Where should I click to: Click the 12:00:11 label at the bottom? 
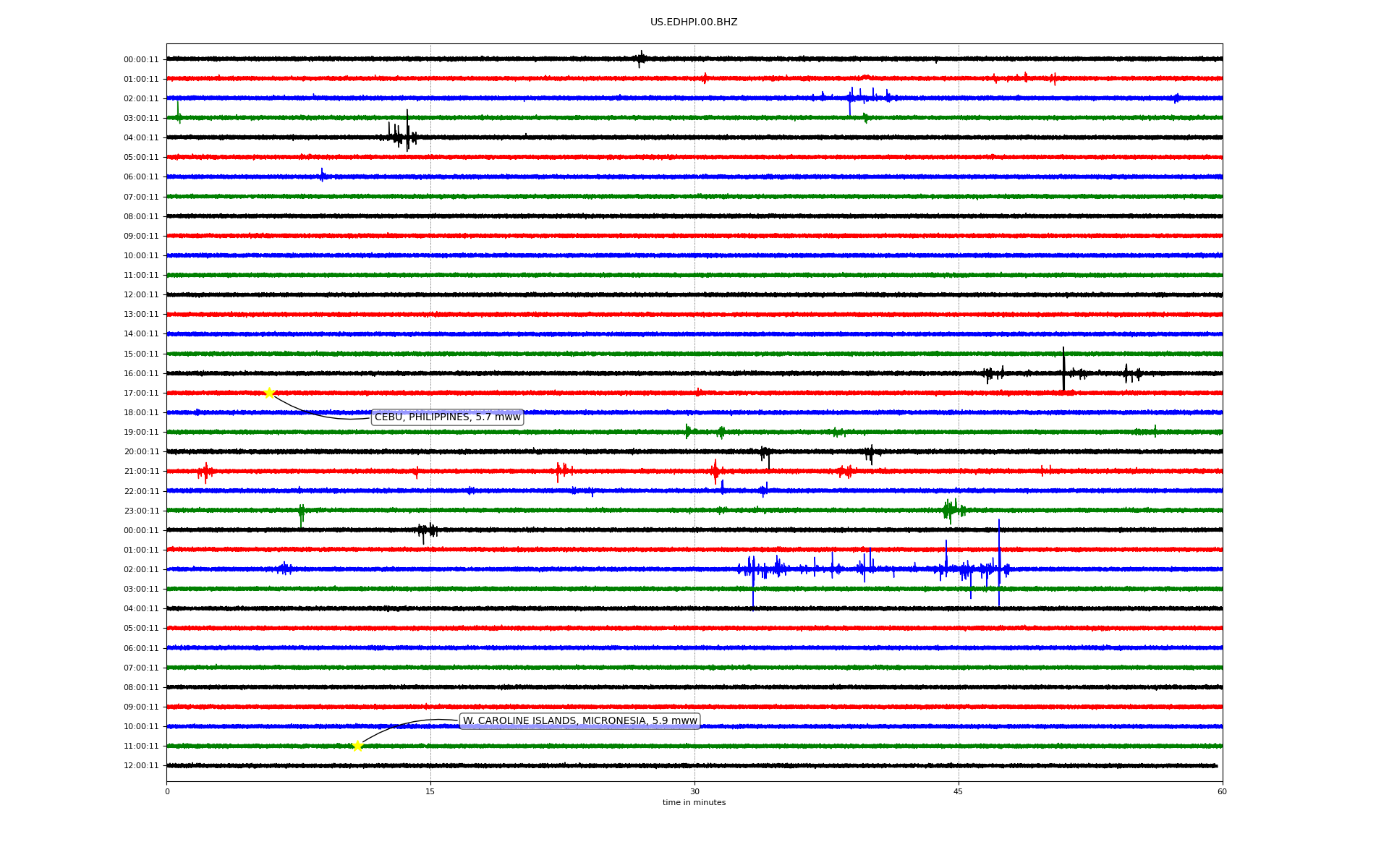click(x=141, y=765)
